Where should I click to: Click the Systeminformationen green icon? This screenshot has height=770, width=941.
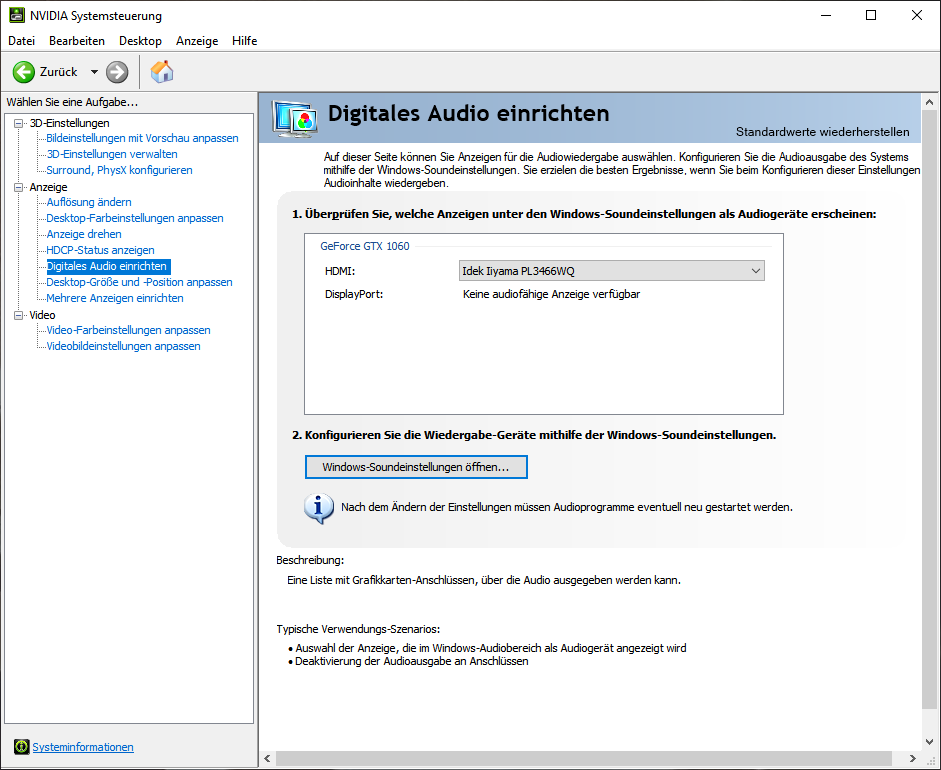coord(22,747)
